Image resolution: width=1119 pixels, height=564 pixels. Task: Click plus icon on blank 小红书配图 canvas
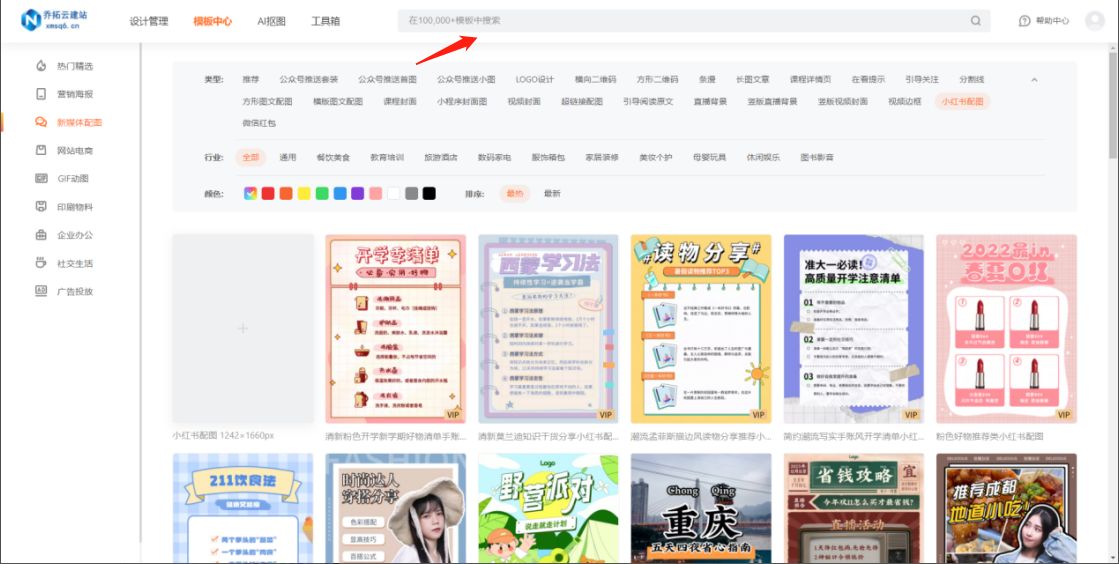(243, 328)
